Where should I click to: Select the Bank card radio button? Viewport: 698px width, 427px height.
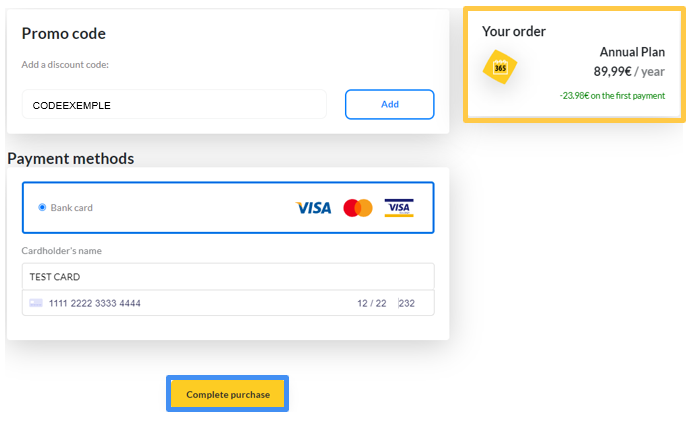(x=42, y=207)
